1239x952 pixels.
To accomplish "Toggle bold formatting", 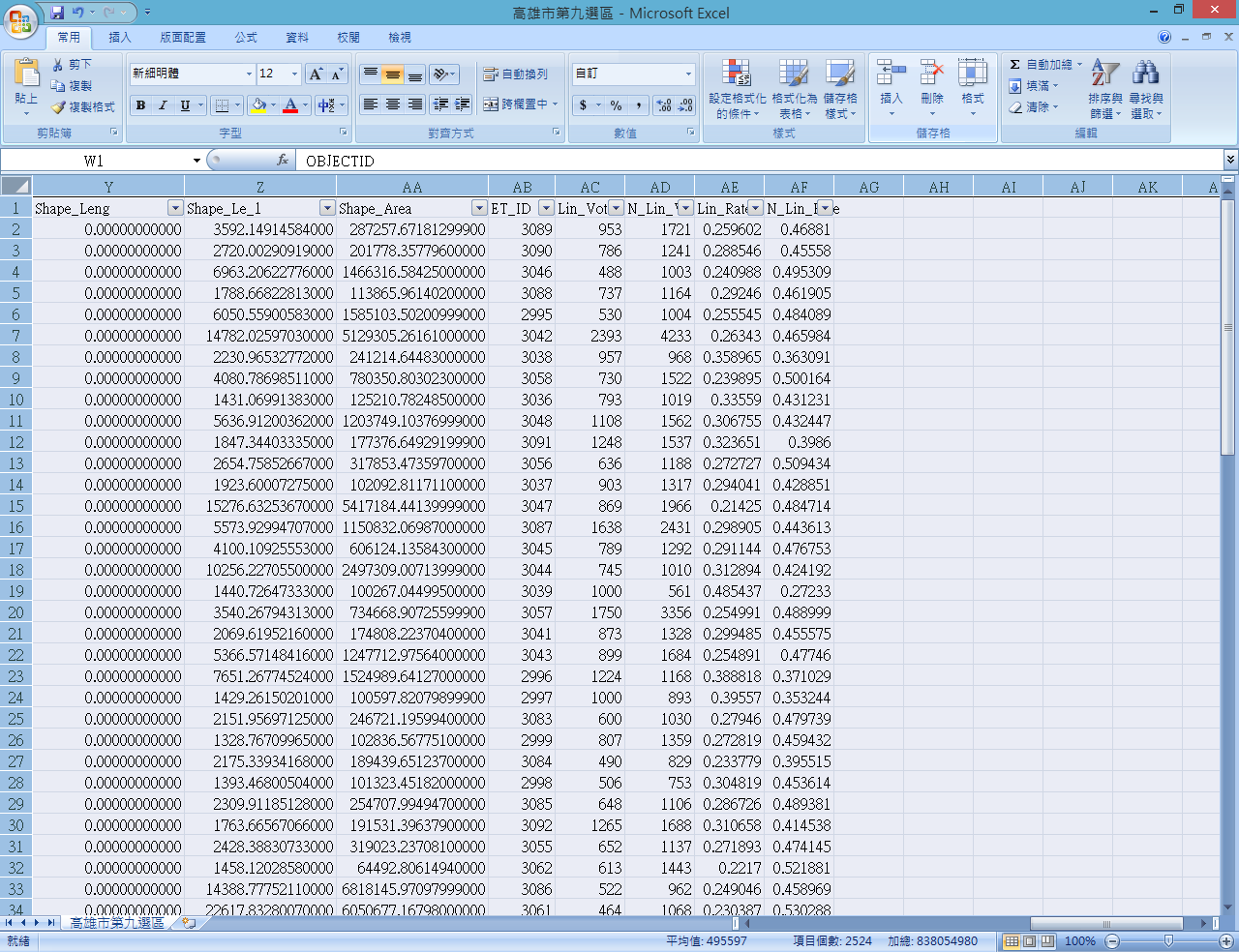I will pyautogui.click(x=141, y=105).
